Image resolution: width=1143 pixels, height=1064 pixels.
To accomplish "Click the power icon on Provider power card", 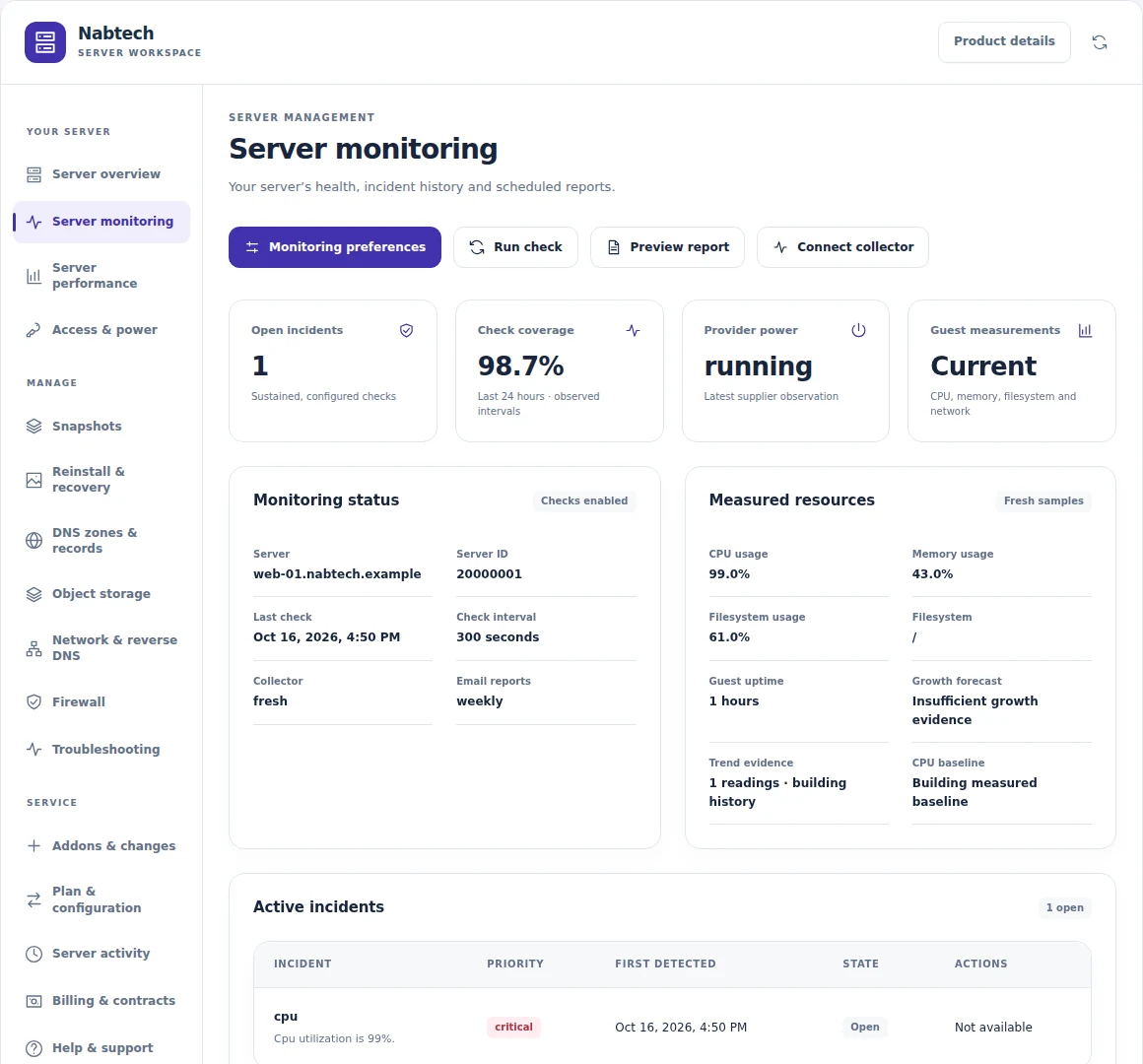I will click(858, 330).
